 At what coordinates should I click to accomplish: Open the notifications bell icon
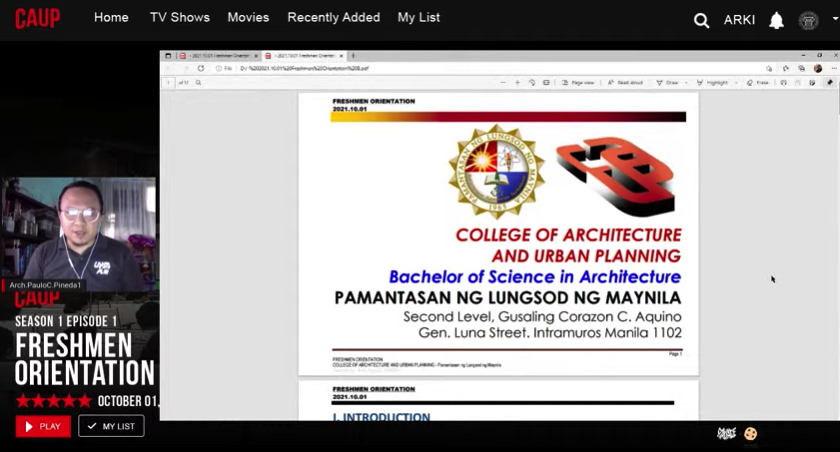(776, 20)
